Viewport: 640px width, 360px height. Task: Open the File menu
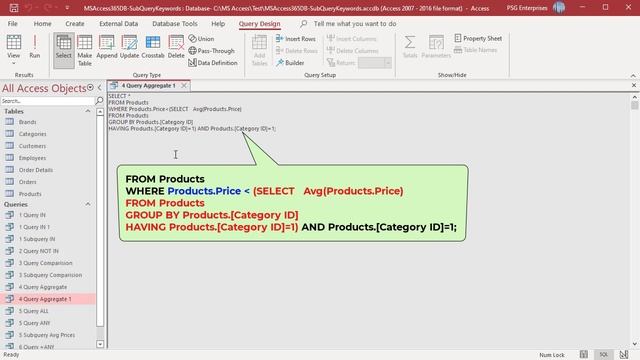click(13, 24)
